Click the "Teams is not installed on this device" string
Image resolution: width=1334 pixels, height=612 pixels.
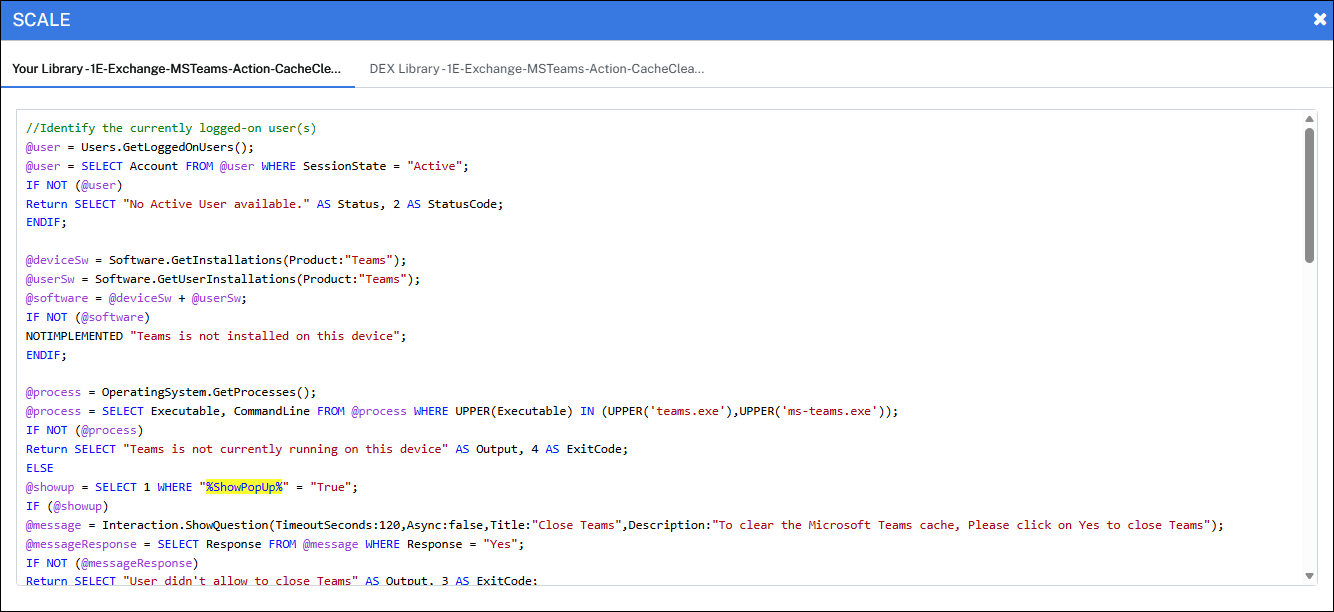[268, 336]
